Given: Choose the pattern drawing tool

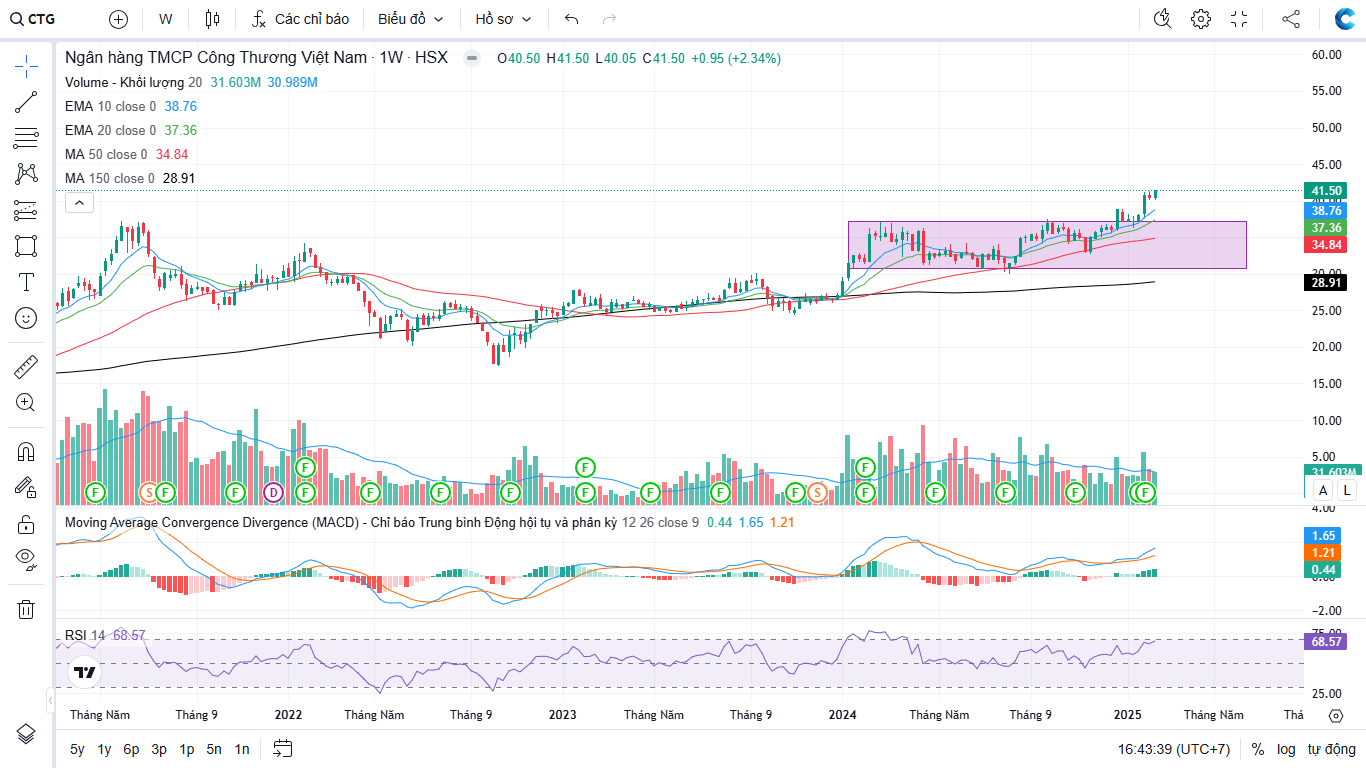Looking at the screenshot, I should pyautogui.click(x=26, y=173).
